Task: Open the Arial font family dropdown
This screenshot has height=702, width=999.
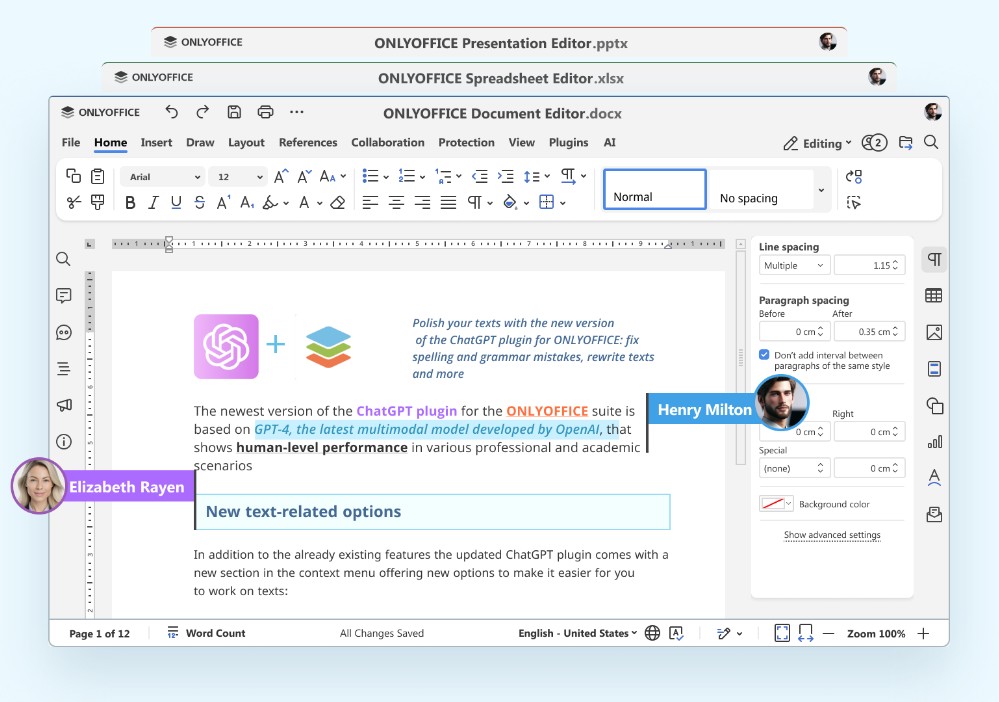Action: coord(163,176)
